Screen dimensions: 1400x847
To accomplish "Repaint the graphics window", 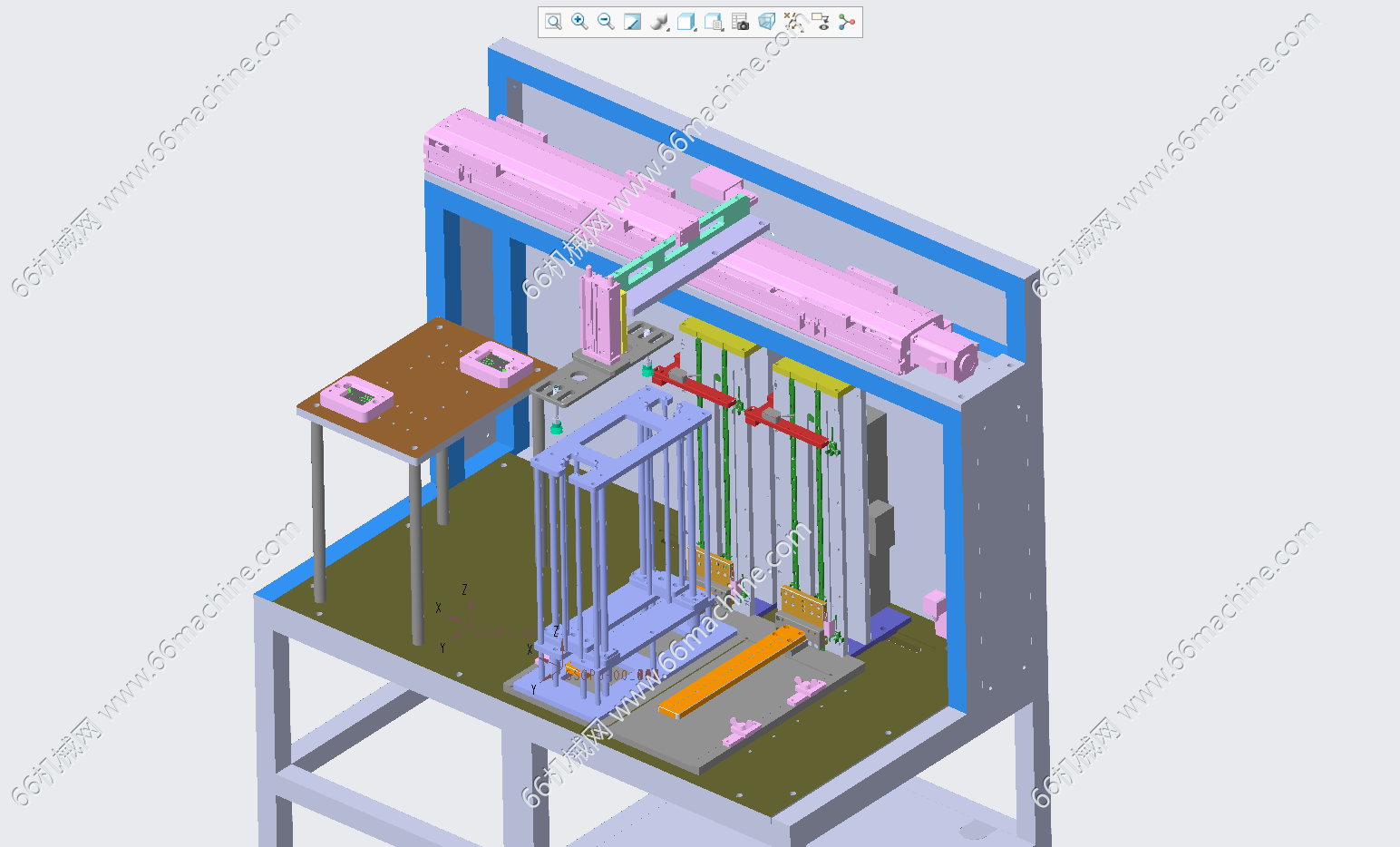I will point(633,22).
